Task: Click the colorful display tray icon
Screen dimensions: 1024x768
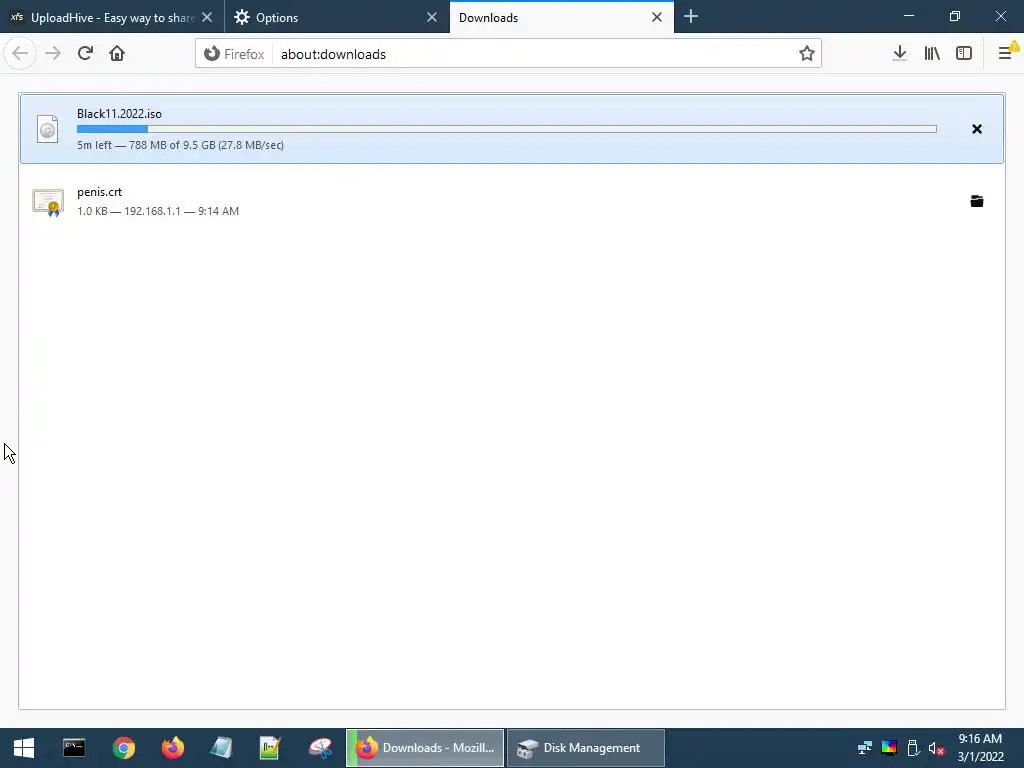Action: (889, 748)
